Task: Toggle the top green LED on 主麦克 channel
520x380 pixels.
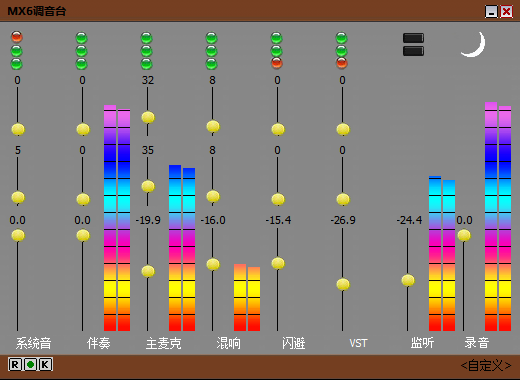Action: 147,38
